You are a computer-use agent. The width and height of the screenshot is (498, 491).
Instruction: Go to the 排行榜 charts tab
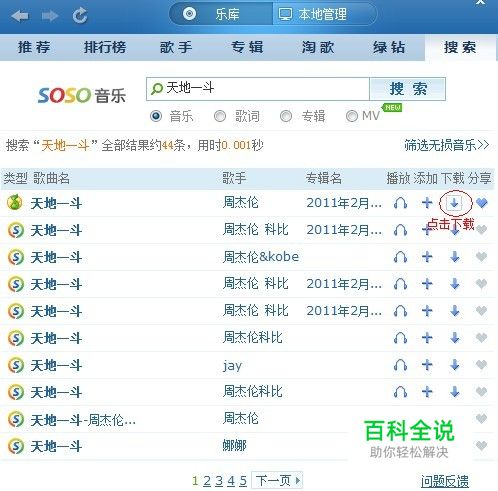click(105, 47)
